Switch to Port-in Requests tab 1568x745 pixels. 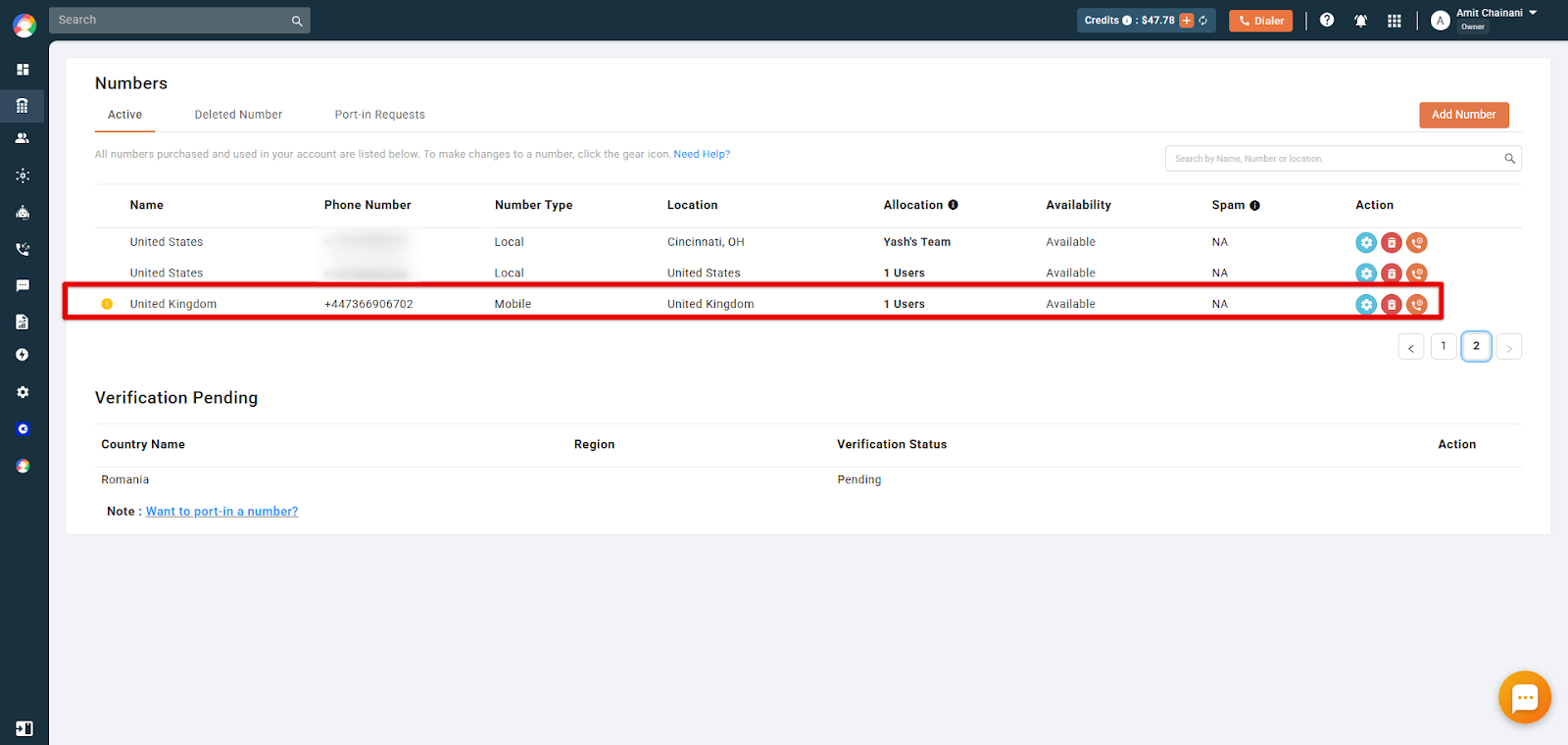click(380, 115)
